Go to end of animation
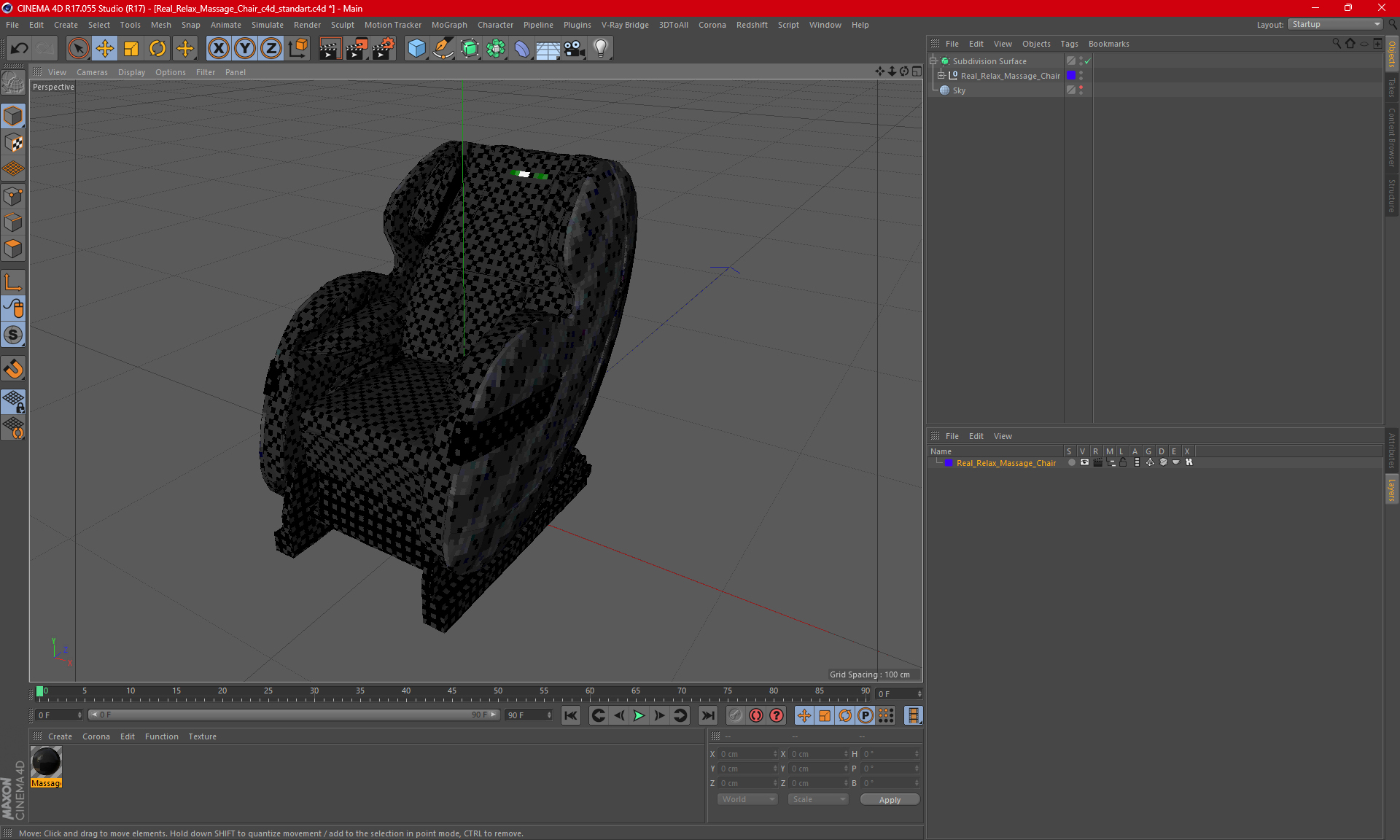The image size is (1400, 840). coord(707,715)
